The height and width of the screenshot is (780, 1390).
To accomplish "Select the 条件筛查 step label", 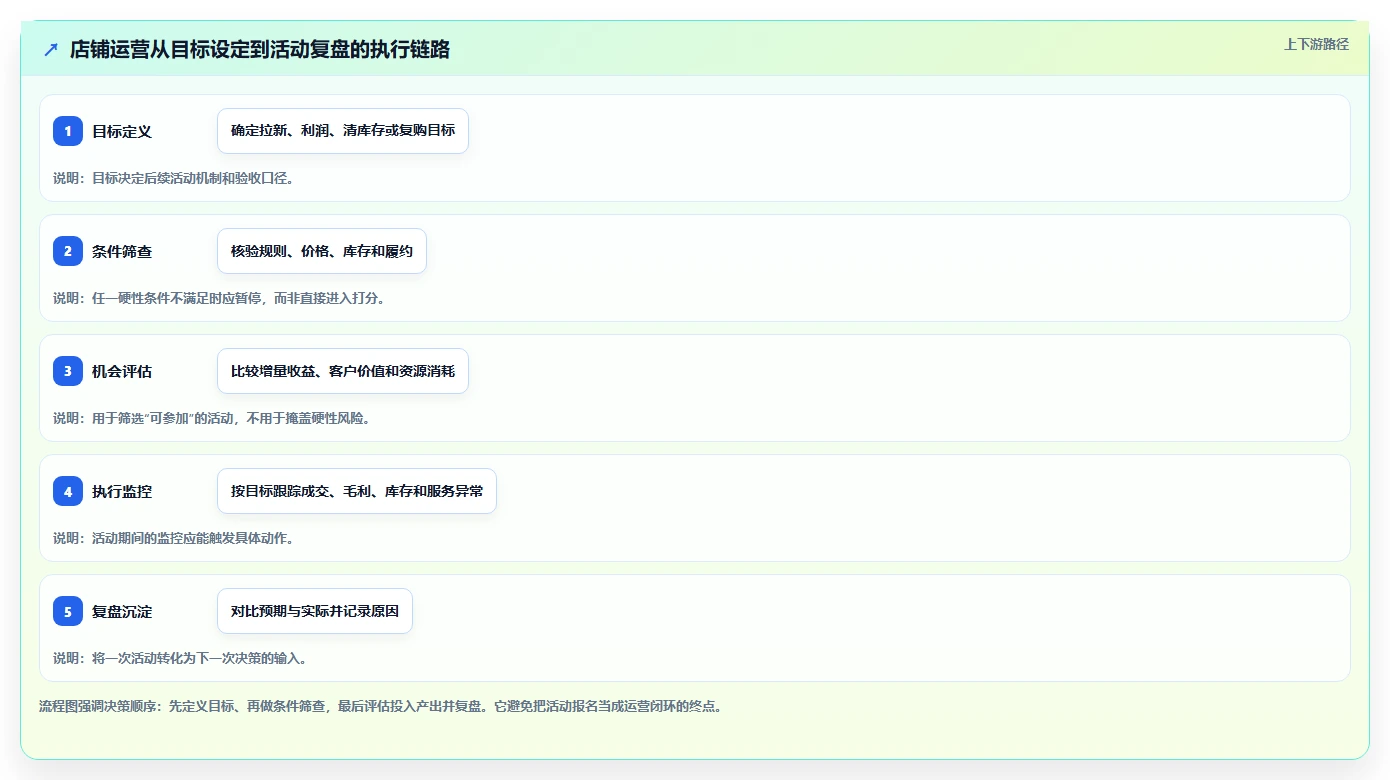I will click(122, 251).
